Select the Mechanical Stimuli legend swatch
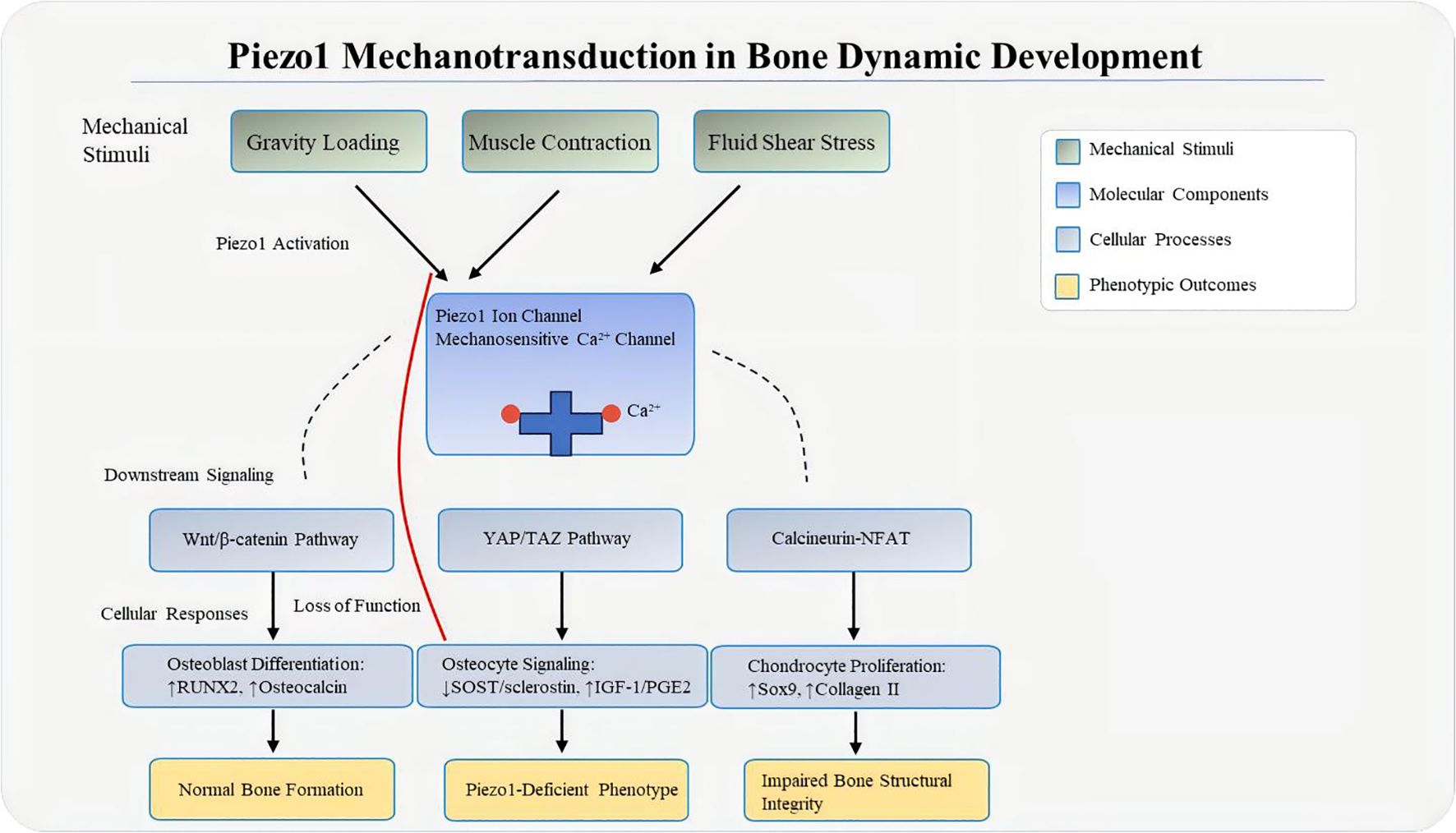The height and width of the screenshot is (833, 1456). (x=1067, y=151)
